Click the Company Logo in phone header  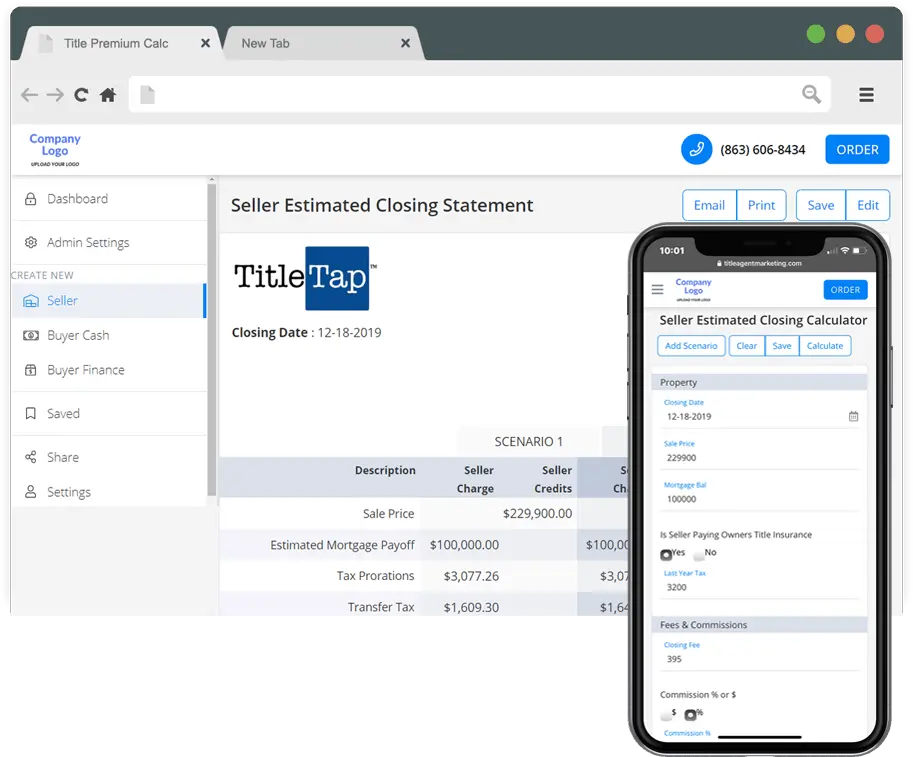(x=693, y=289)
